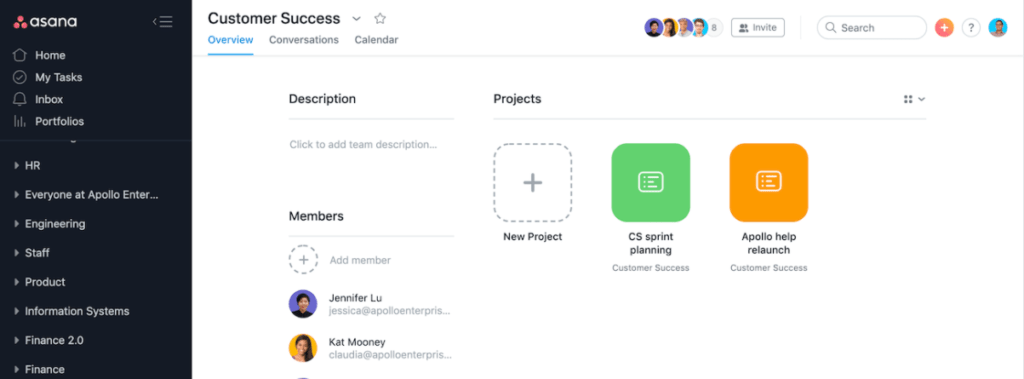Switch to the Calendar tab
The height and width of the screenshot is (379, 1024).
click(x=376, y=40)
